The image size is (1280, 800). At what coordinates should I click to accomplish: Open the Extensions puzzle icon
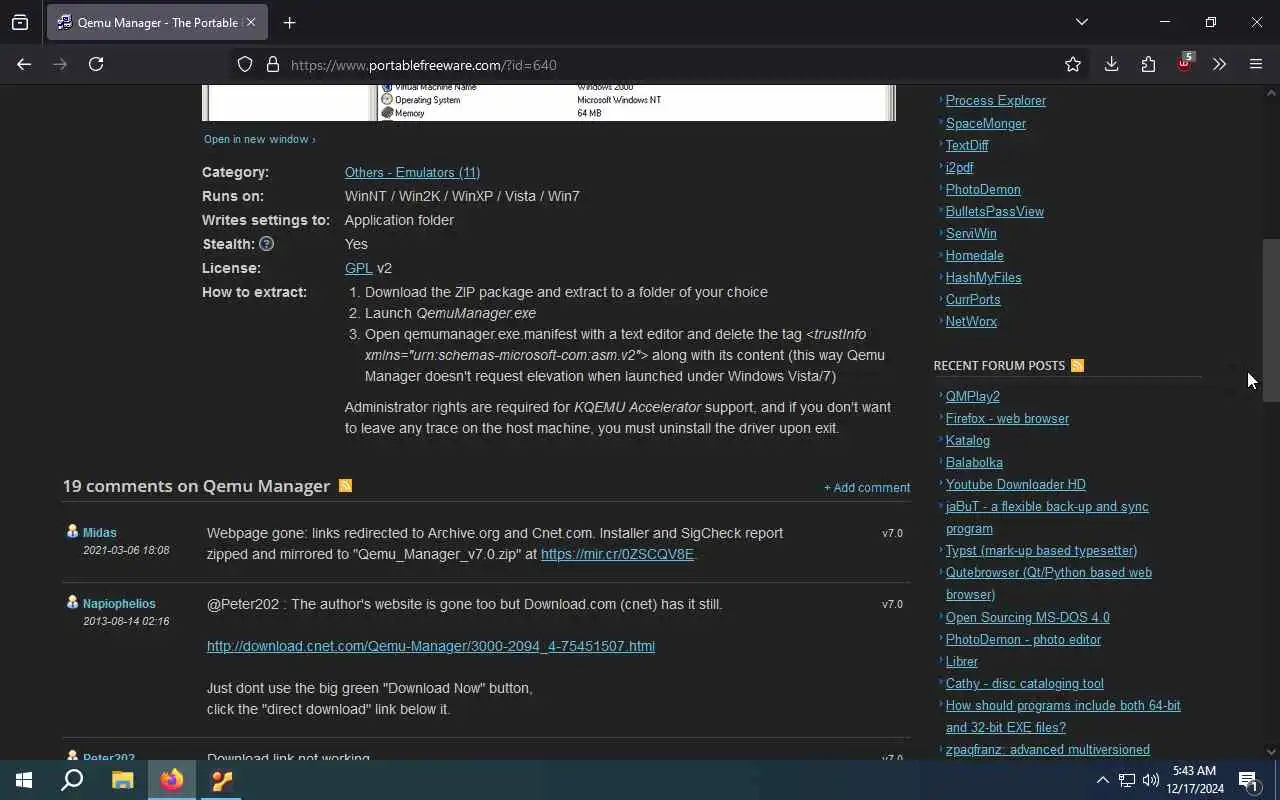pyautogui.click(x=1148, y=64)
